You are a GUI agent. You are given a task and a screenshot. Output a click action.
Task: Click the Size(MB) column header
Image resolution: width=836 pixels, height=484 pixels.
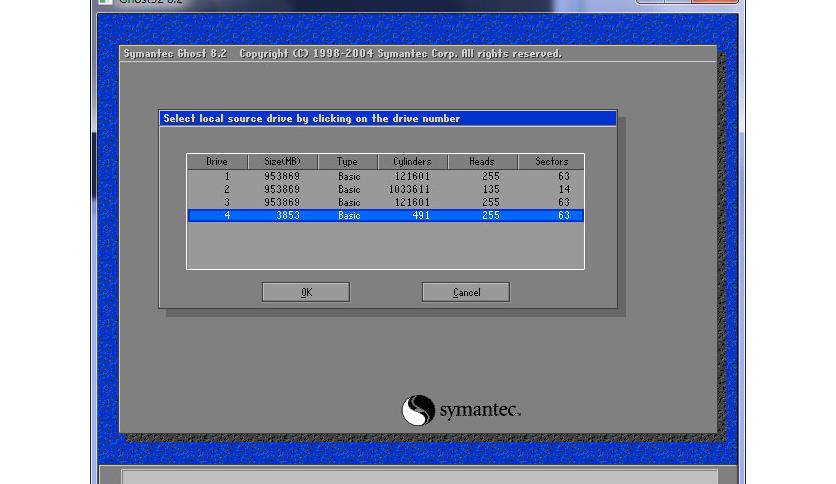coord(283,162)
